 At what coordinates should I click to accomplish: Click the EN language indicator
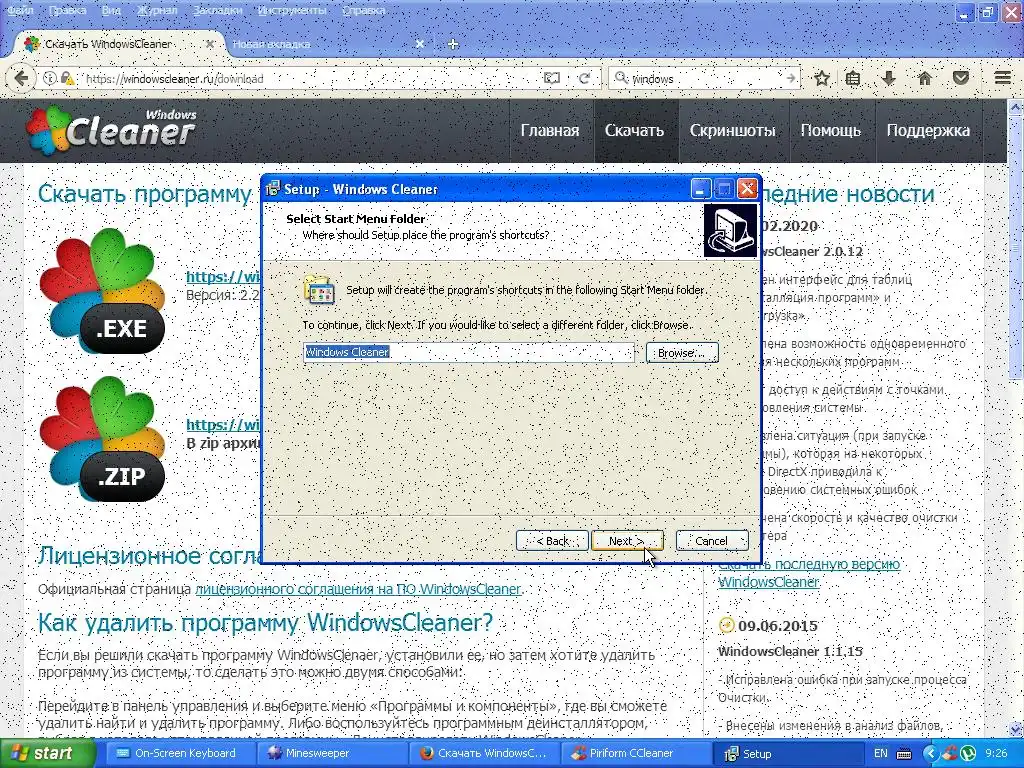point(880,754)
